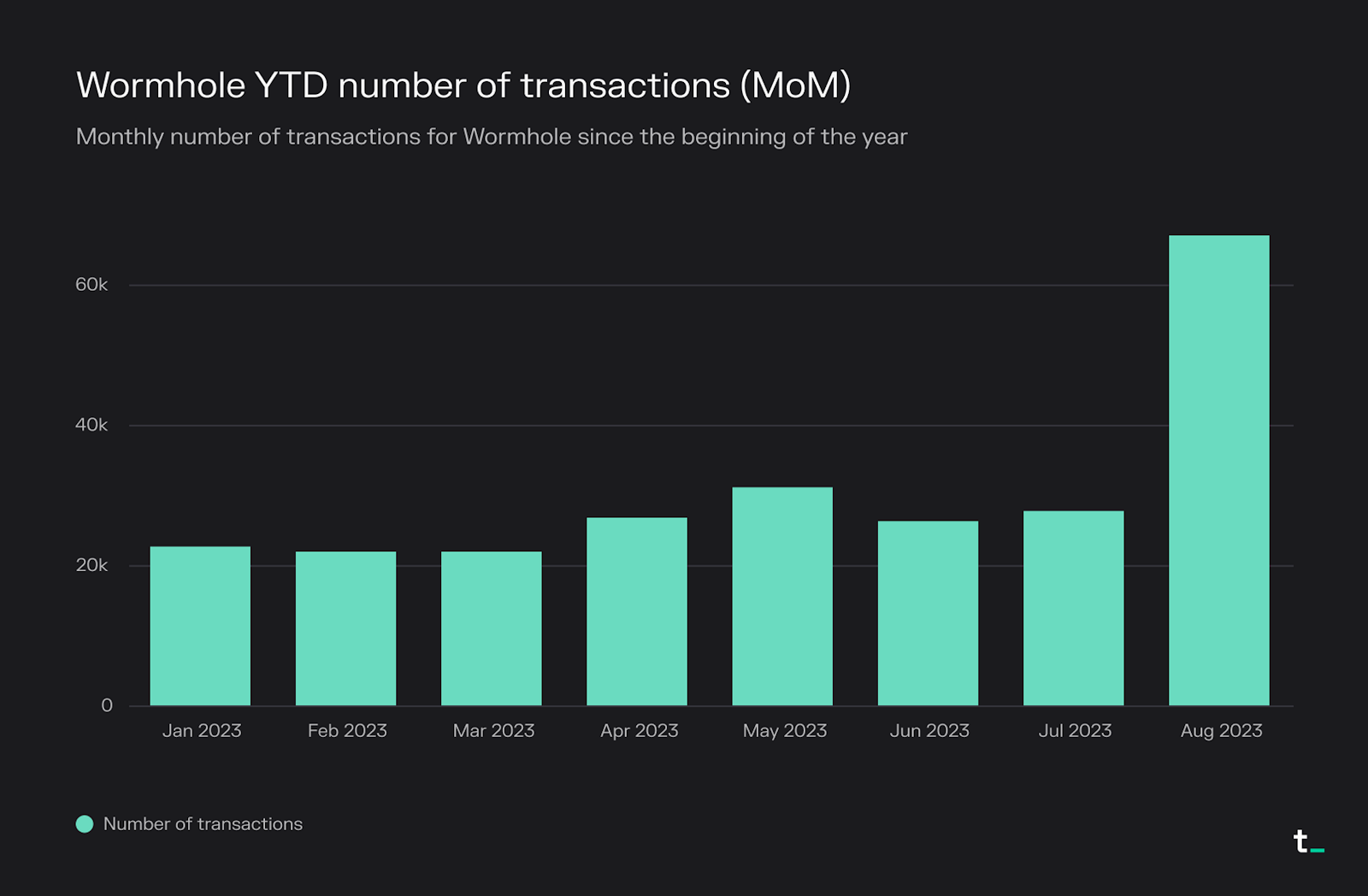This screenshot has width=1368, height=896.
Task: Click the 0 y-axis label
Action: (x=107, y=705)
